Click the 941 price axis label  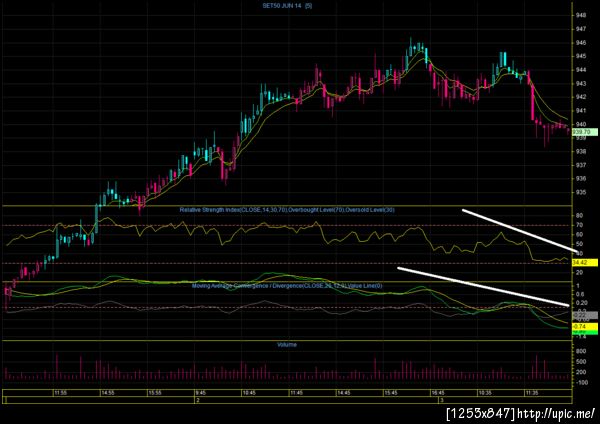click(x=580, y=111)
